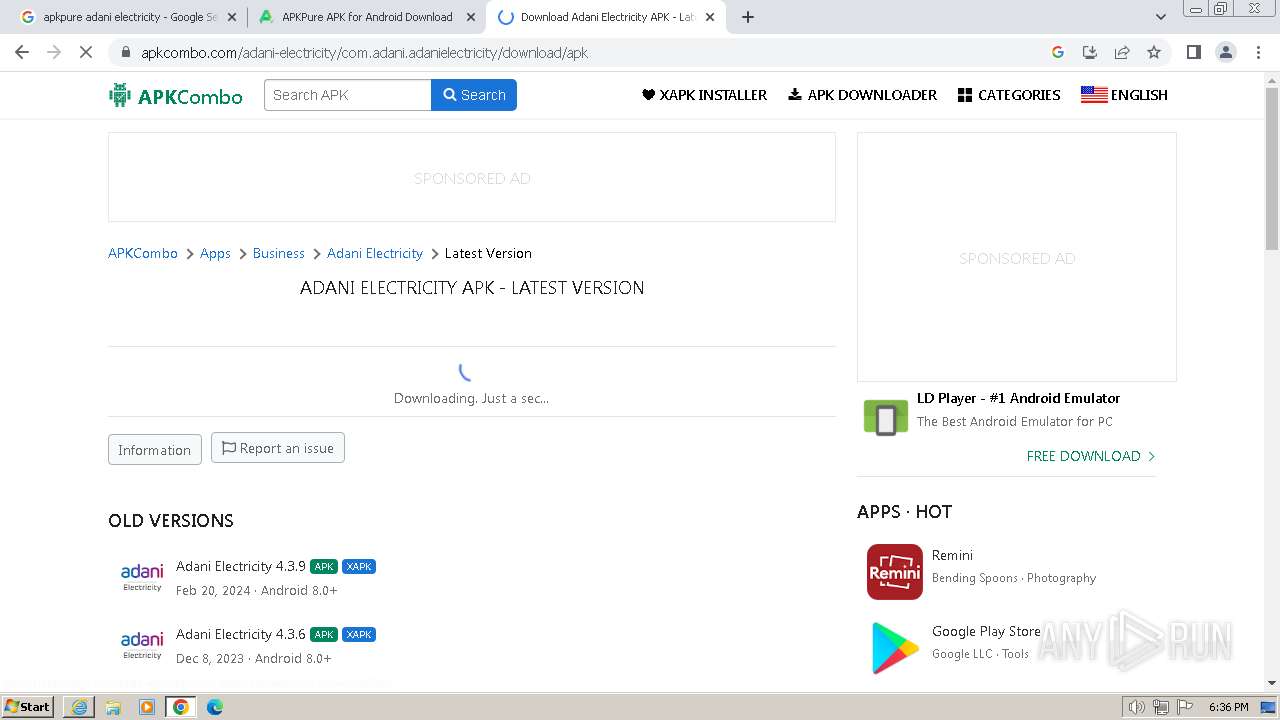The height and width of the screenshot is (720, 1280).
Task: Open Remini app title
Action: coord(952,555)
